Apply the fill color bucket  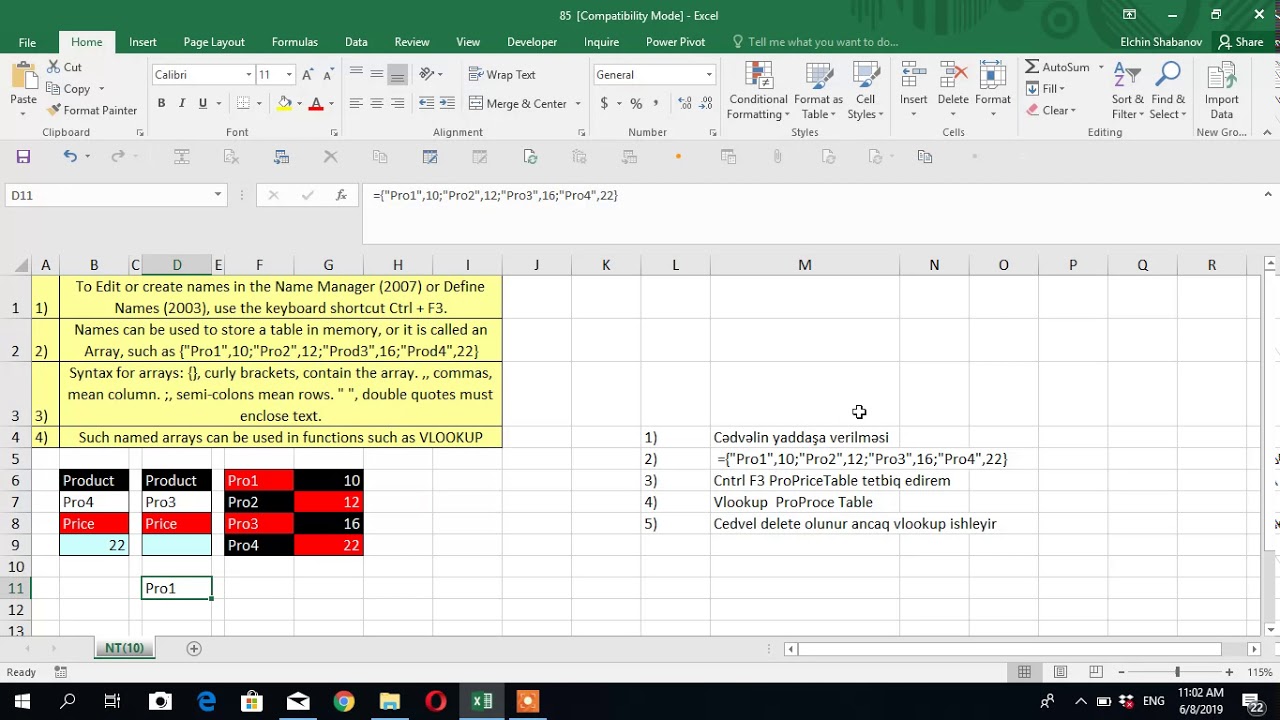click(x=285, y=103)
